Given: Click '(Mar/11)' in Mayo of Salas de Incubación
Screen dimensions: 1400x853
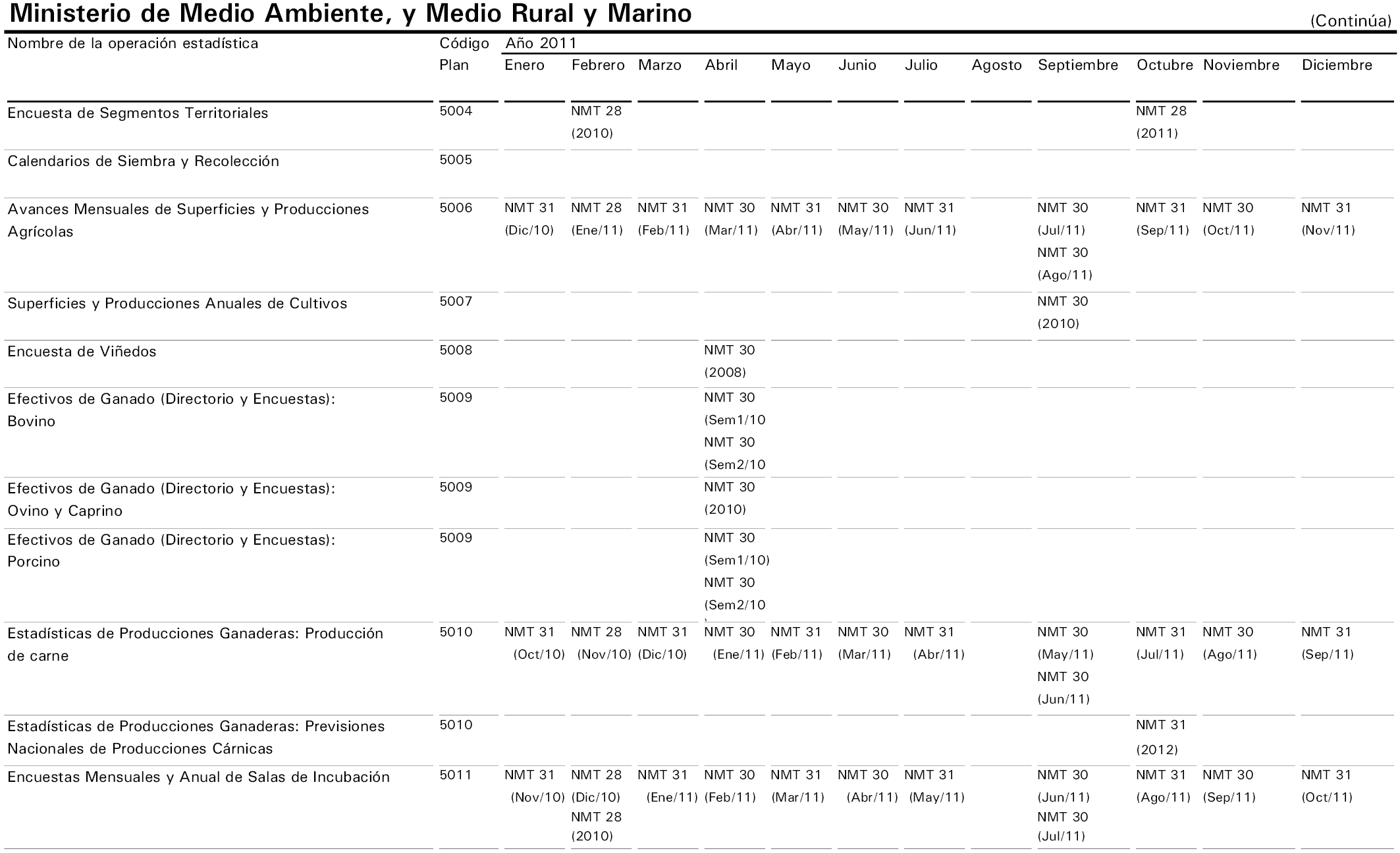Looking at the screenshot, I should tap(797, 798).
